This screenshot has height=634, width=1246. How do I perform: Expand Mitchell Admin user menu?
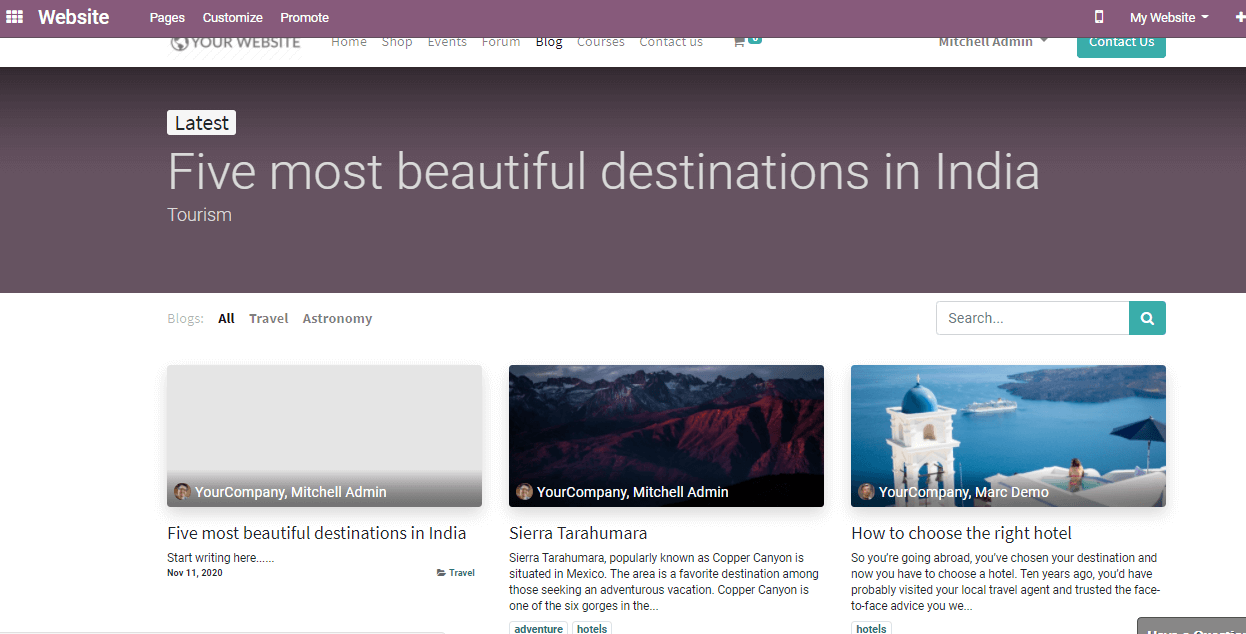pyautogui.click(x=993, y=42)
